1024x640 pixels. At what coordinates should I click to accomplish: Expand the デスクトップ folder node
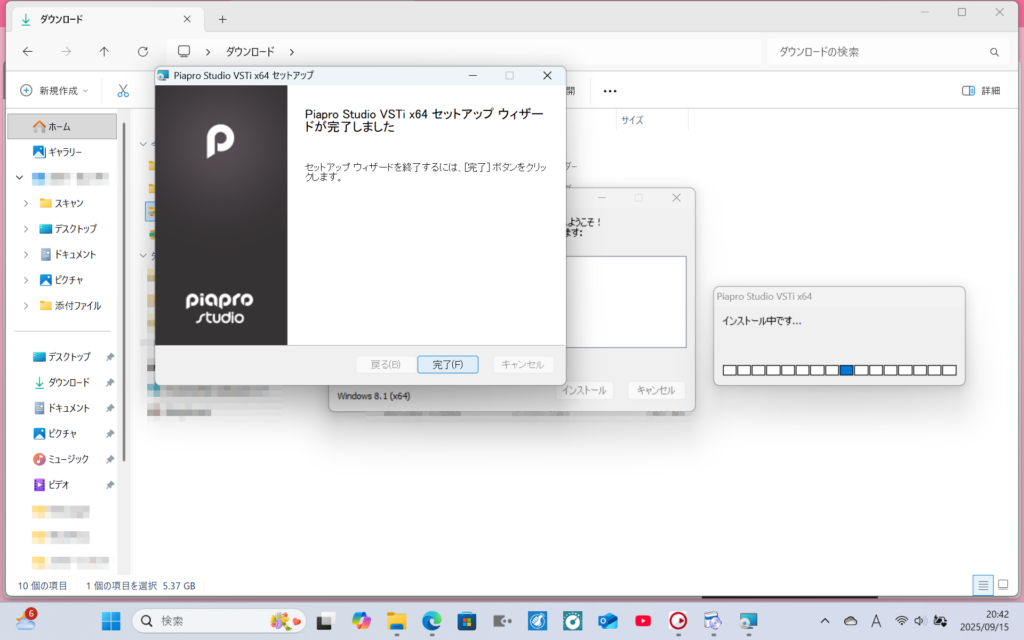[26, 229]
